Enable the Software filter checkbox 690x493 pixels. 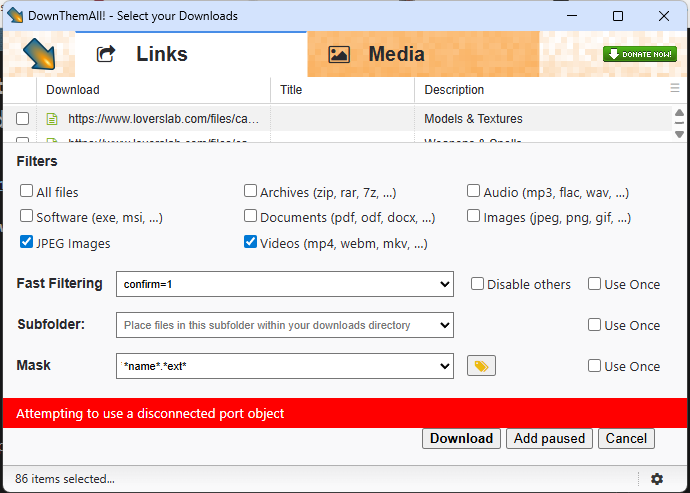(26, 216)
